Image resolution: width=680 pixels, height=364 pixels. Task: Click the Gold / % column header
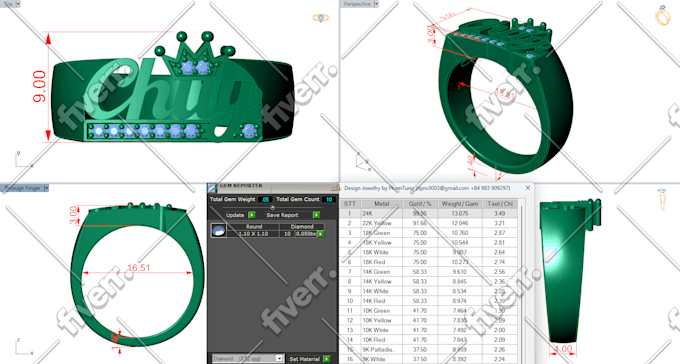(x=420, y=203)
